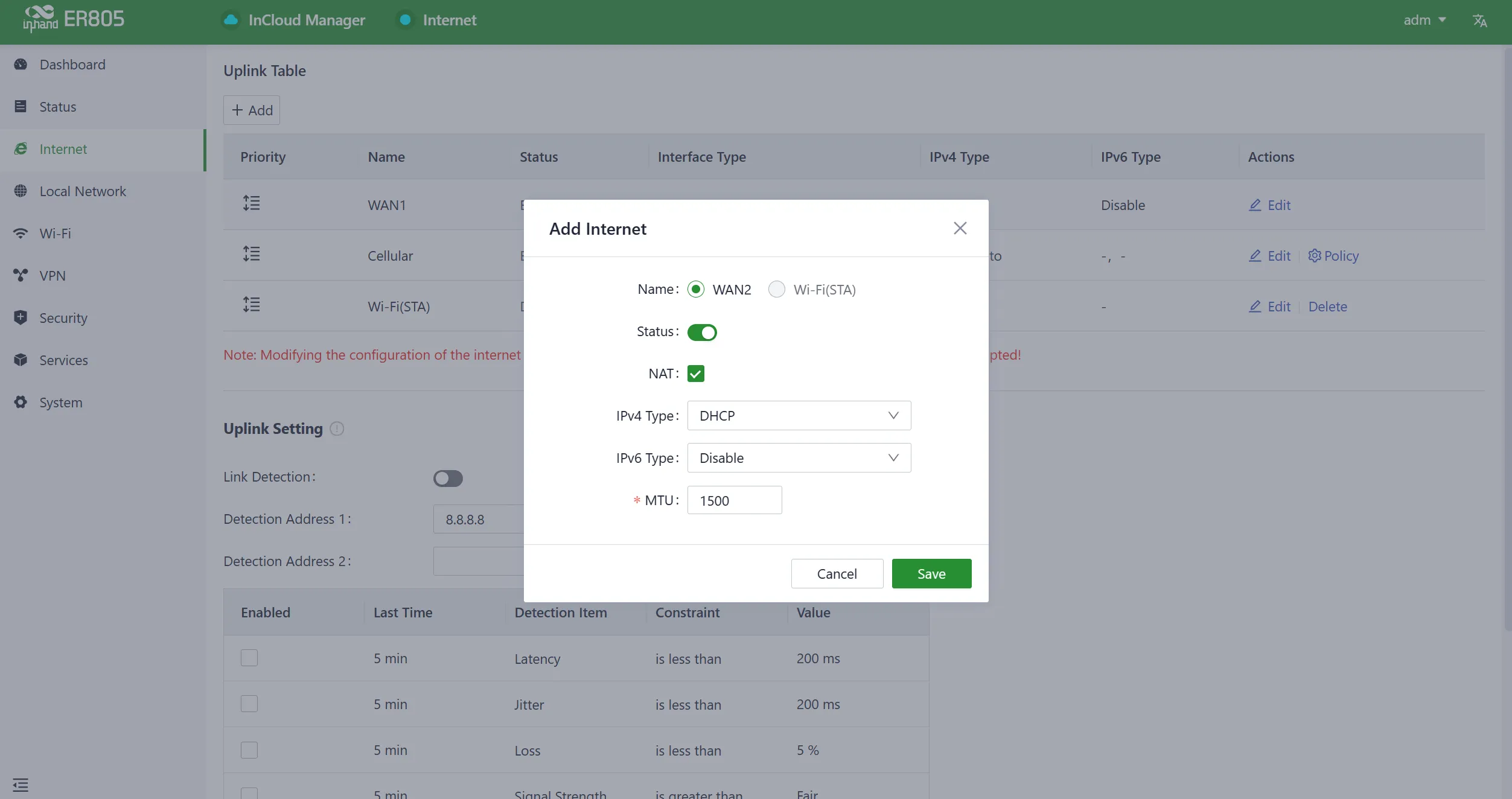Click the Wi-Fi signal icon in sidebar

21,234
